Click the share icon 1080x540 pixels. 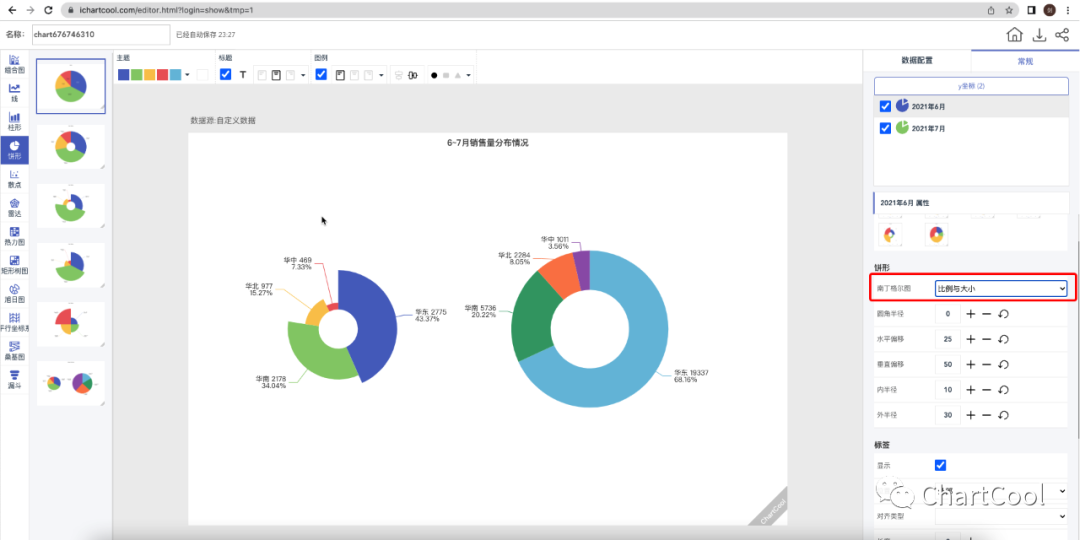pyautogui.click(x=1061, y=35)
